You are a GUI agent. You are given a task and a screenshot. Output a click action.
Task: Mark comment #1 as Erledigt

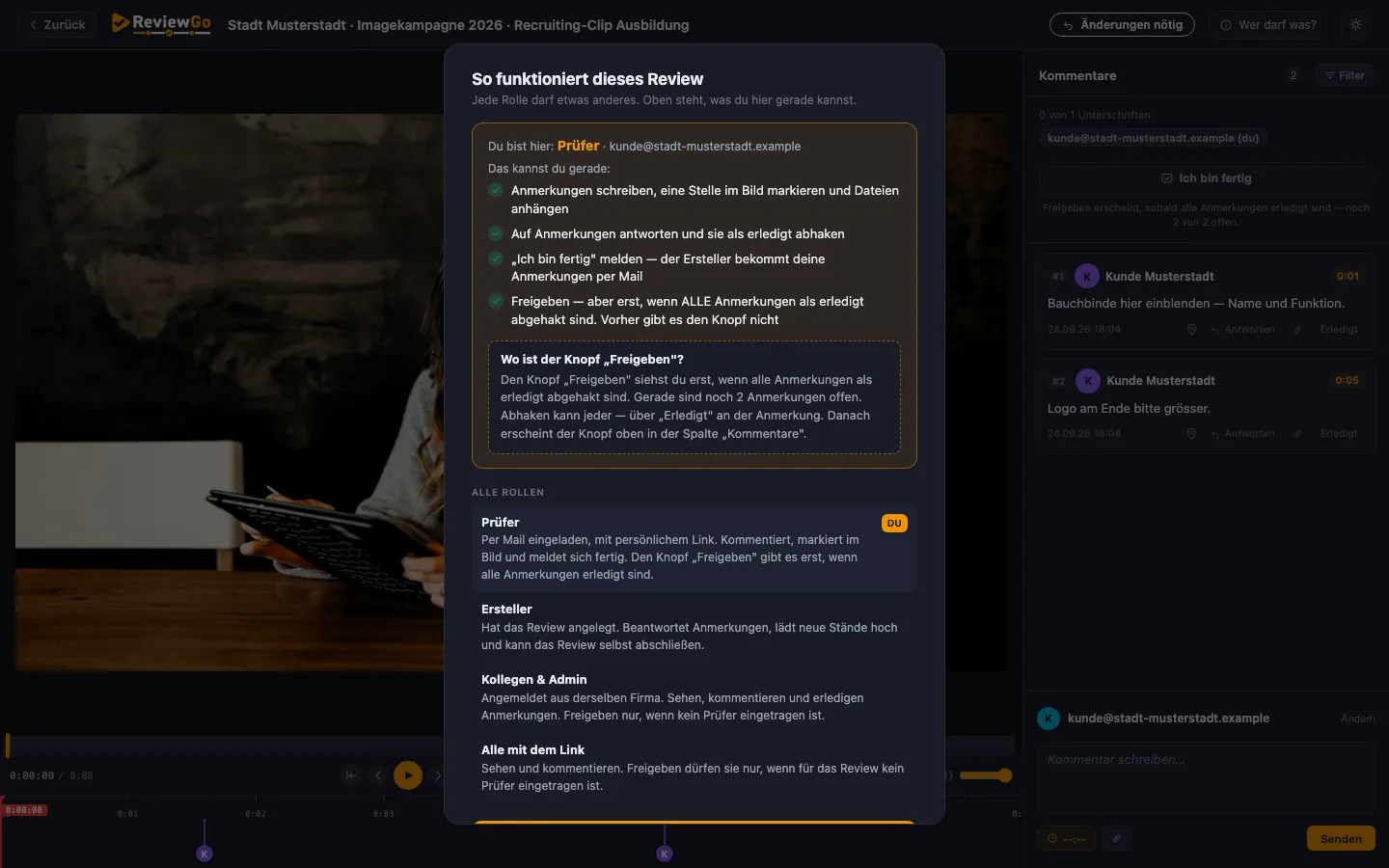pos(1339,330)
